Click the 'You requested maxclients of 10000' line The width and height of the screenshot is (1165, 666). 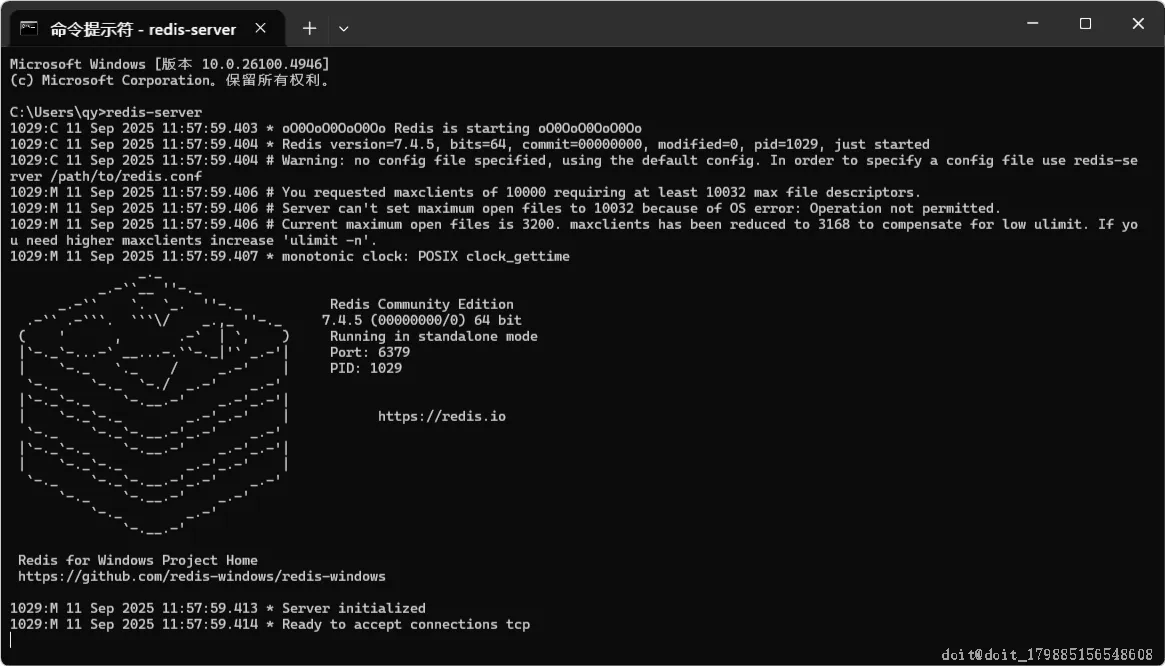click(x=465, y=193)
